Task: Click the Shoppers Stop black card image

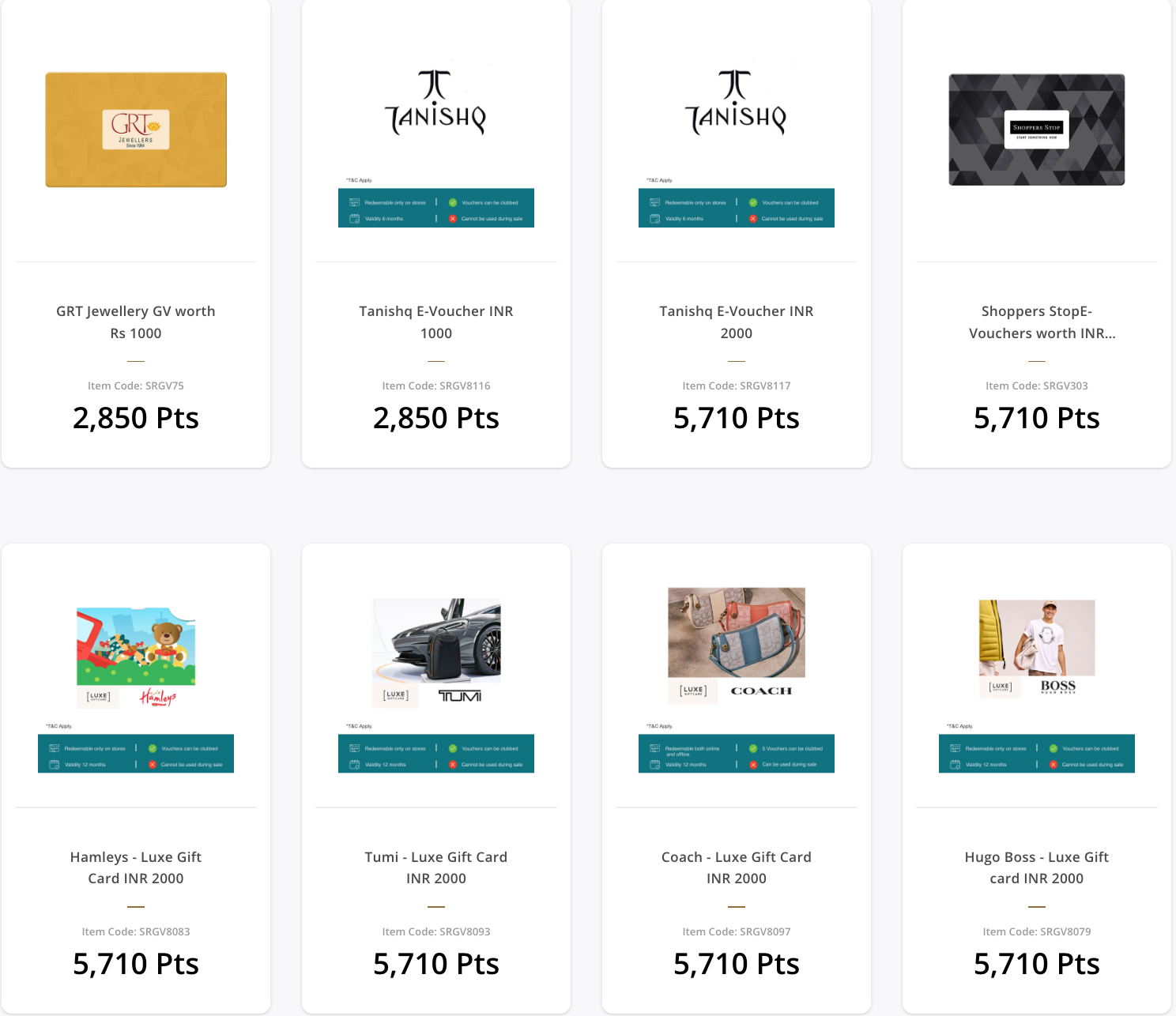Action: point(1036,130)
